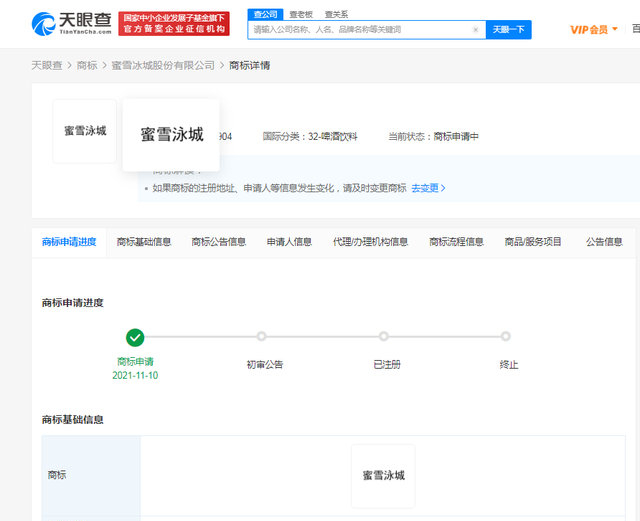Select the 查关系 search tab
The width and height of the screenshot is (640, 521).
tap(336, 15)
